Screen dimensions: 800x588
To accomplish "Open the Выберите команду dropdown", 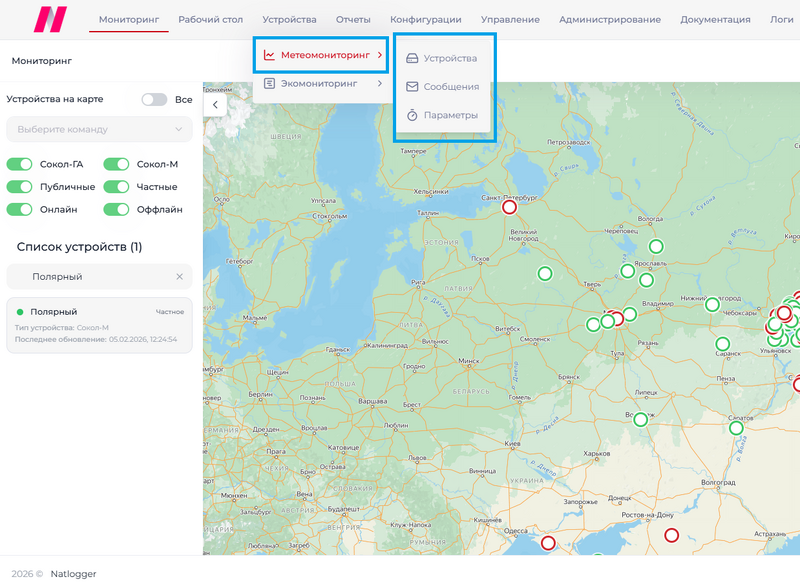I will (99, 129).
